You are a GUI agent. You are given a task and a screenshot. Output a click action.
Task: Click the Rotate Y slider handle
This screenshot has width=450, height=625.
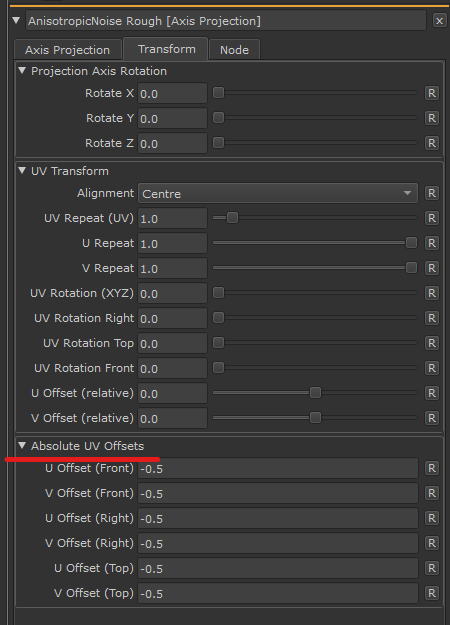pyautogui.click(x=218, y=118)
